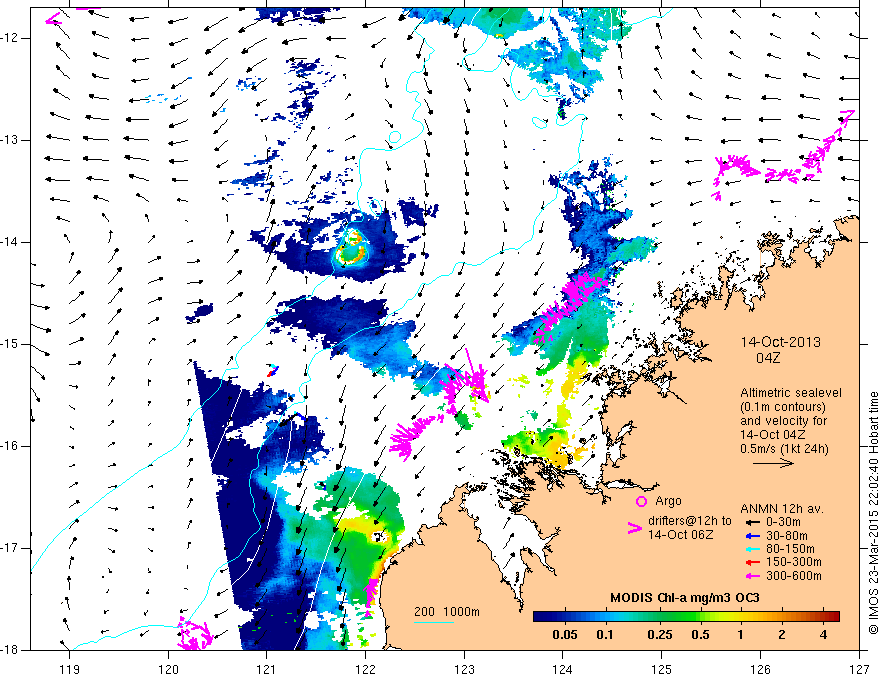The width and height of the screenshot is (880, 680).
Task: Select the red 150-300m arrow symbol
Action: 753,563
